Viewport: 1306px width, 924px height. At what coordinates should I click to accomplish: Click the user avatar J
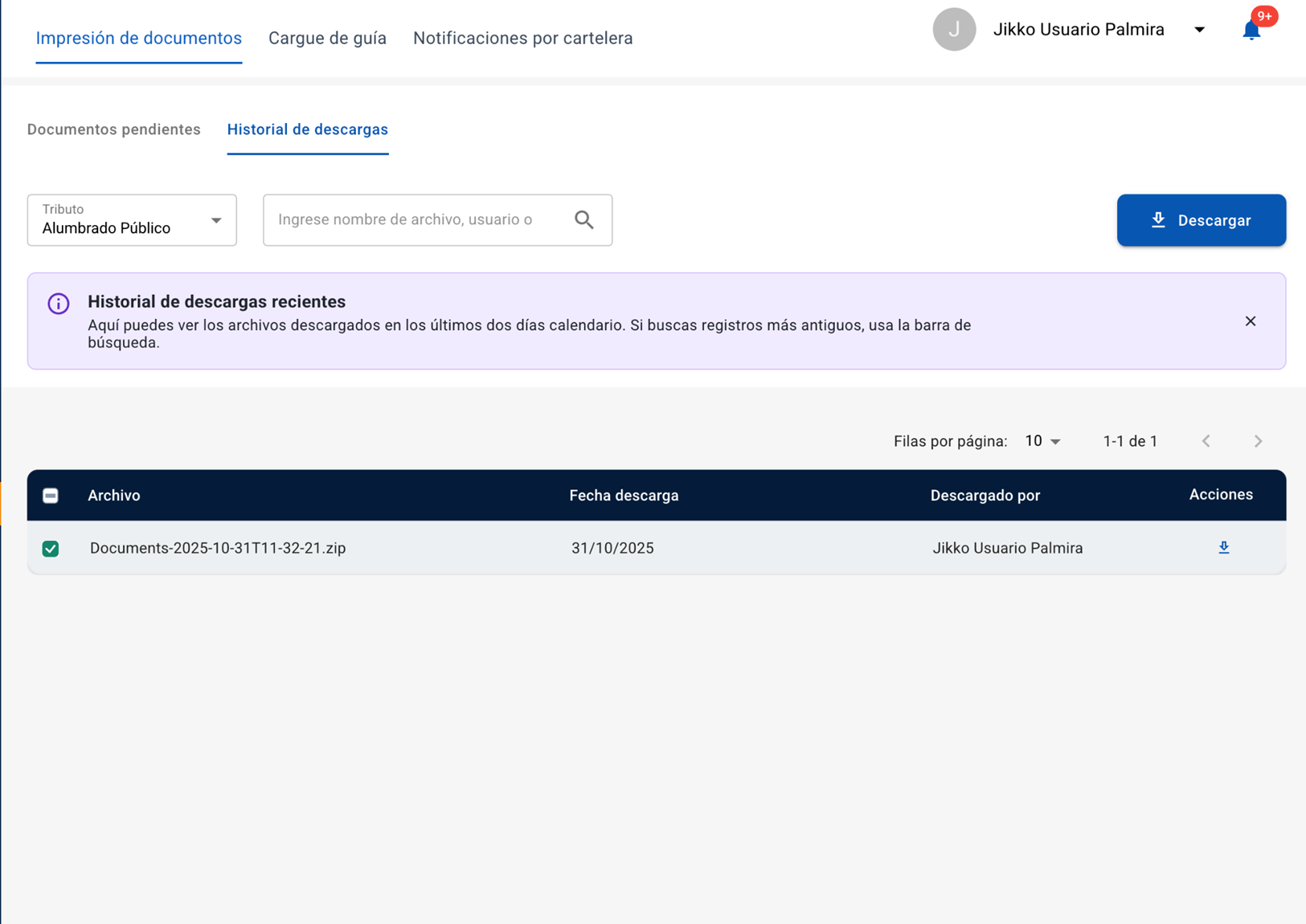(x=953, y=30)
